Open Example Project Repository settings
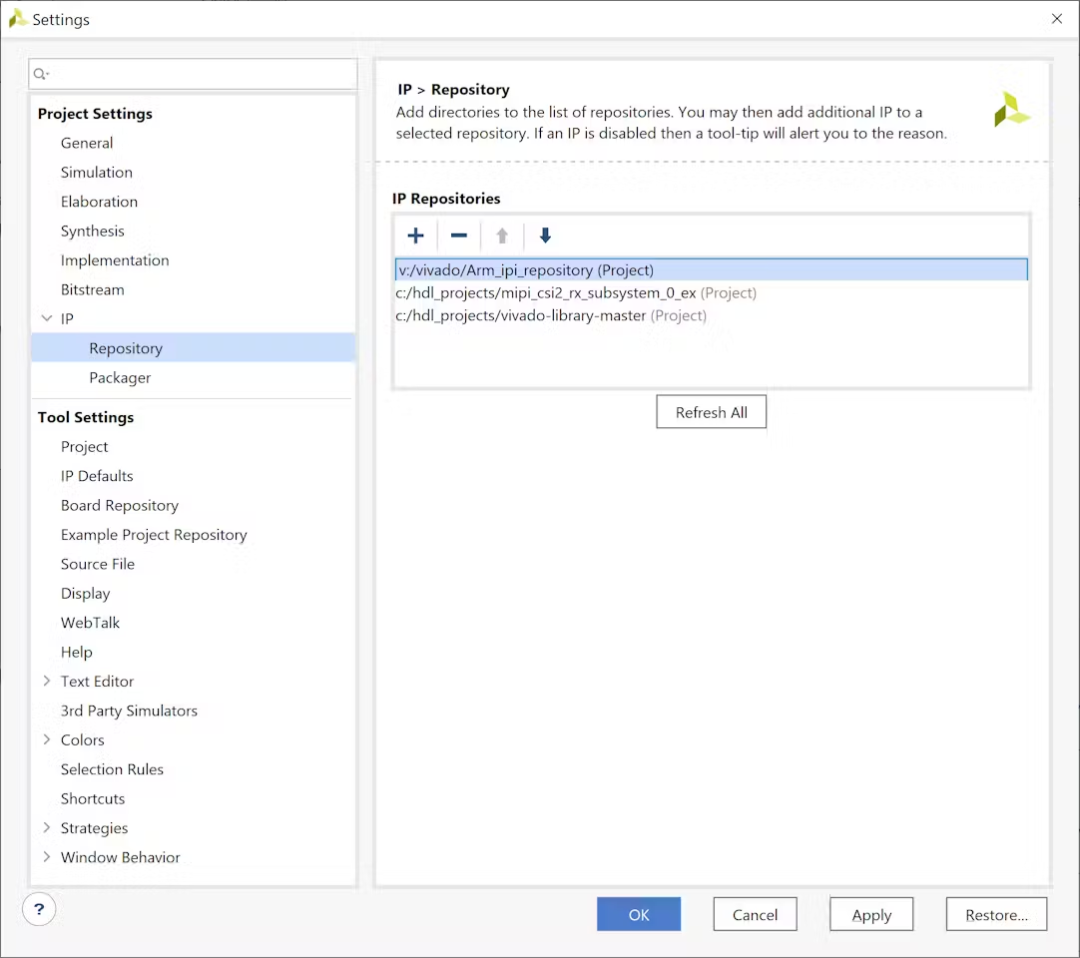Image resolution: width=1080 pixels, height=958 pixels. click(x=154, y=534)
